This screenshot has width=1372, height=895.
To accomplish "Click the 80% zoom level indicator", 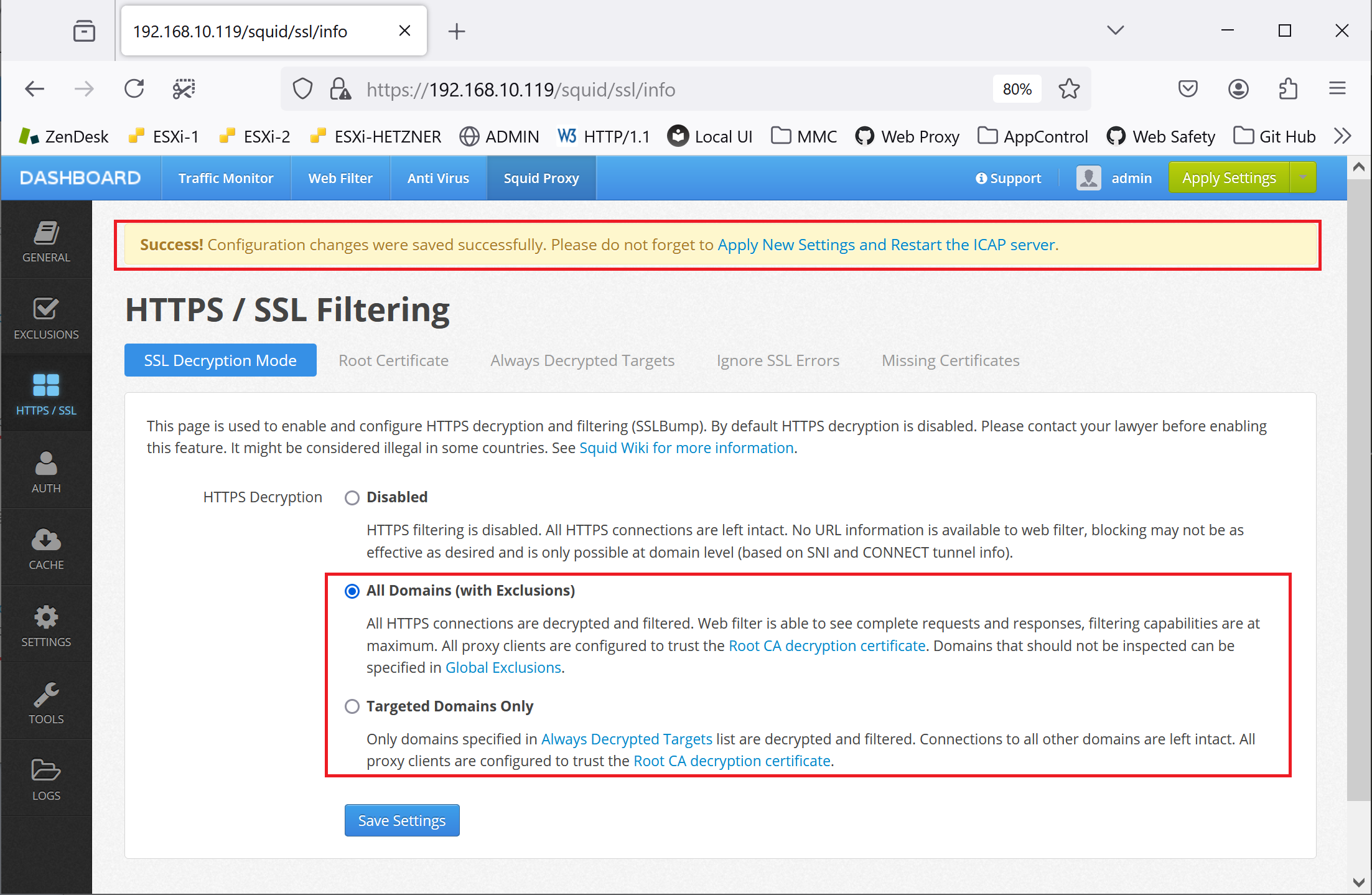I will click(1017, 89).
